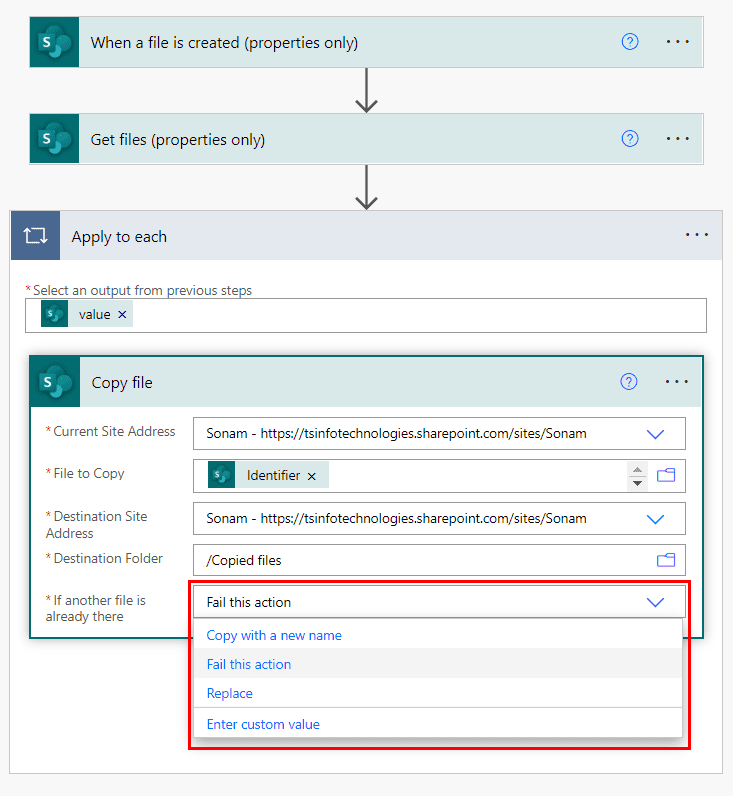Open help for 'When a file is created' trigger
The height and width of the screenshot is (796, 733).
tap(630, 42)
